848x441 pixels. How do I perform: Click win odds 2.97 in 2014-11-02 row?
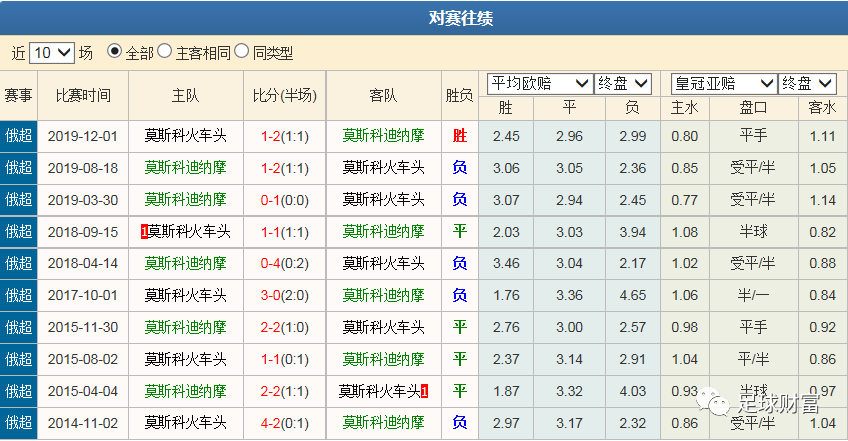tap(506, 424)
